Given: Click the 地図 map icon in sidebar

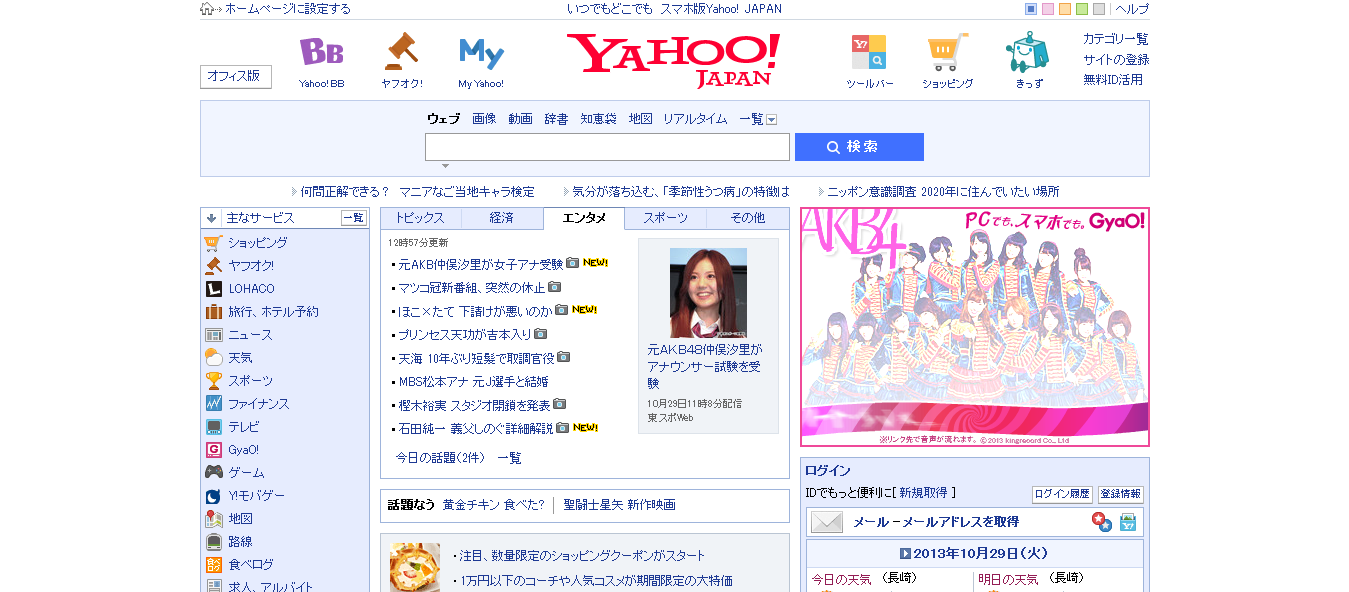Looking at the screenshot, I should click(x=213, y=519).
